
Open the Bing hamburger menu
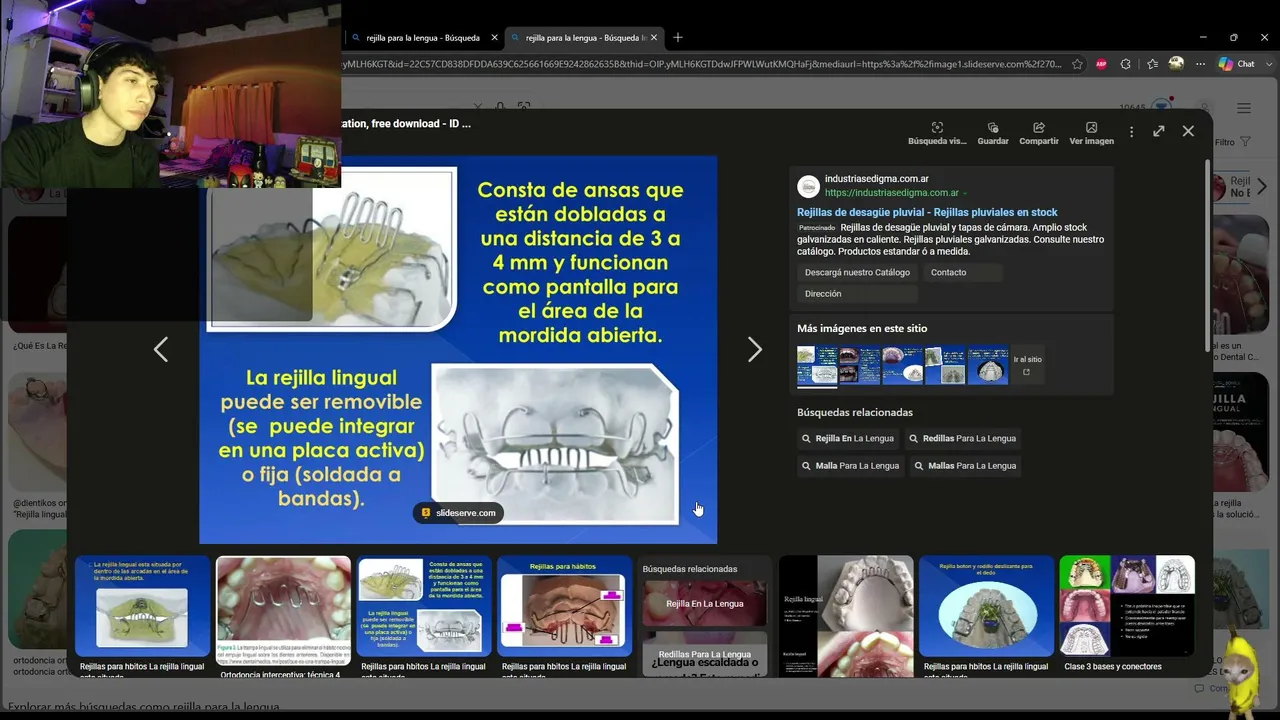[x=1244, y=108]
